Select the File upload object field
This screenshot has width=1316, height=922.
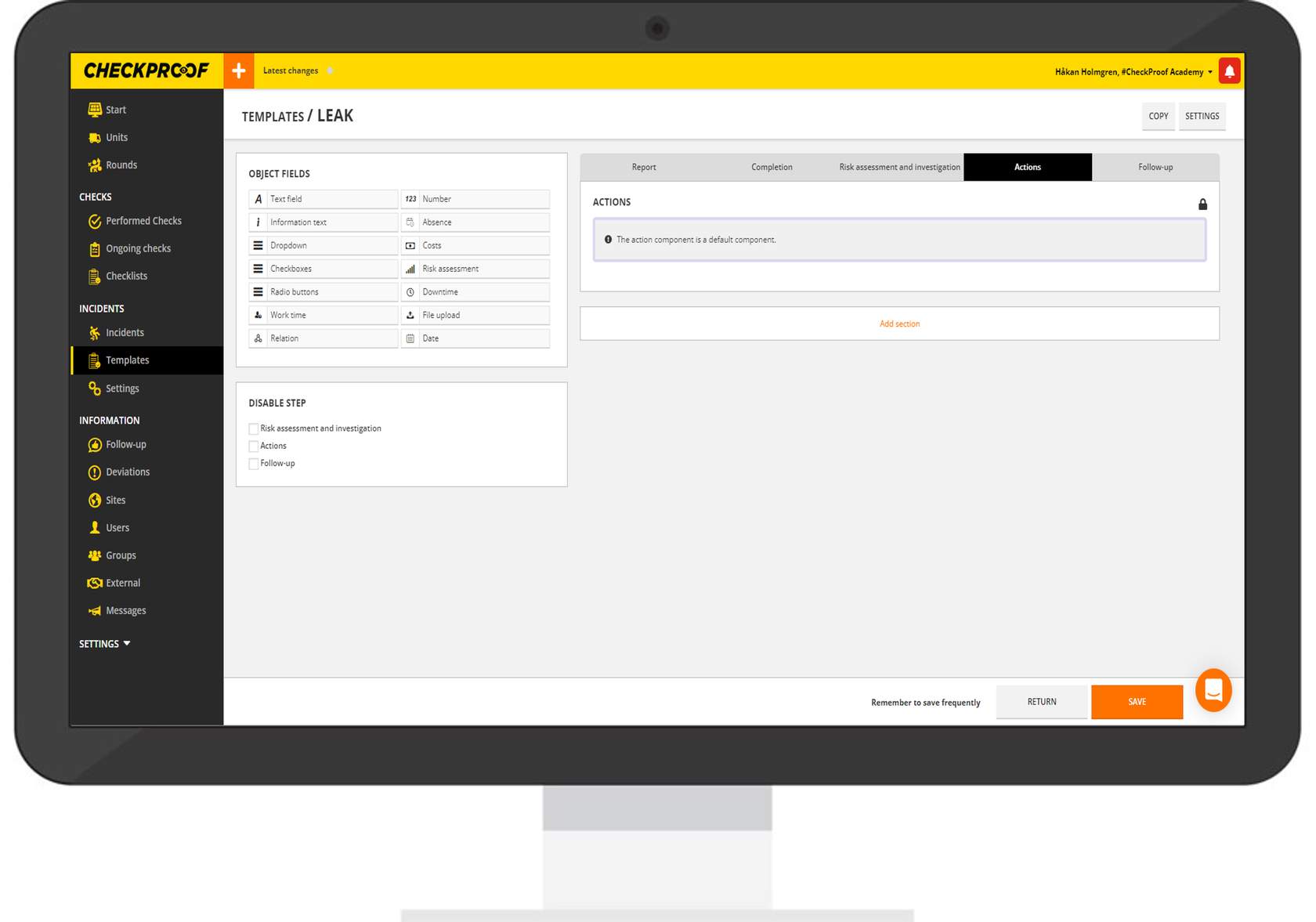[475, 315]
